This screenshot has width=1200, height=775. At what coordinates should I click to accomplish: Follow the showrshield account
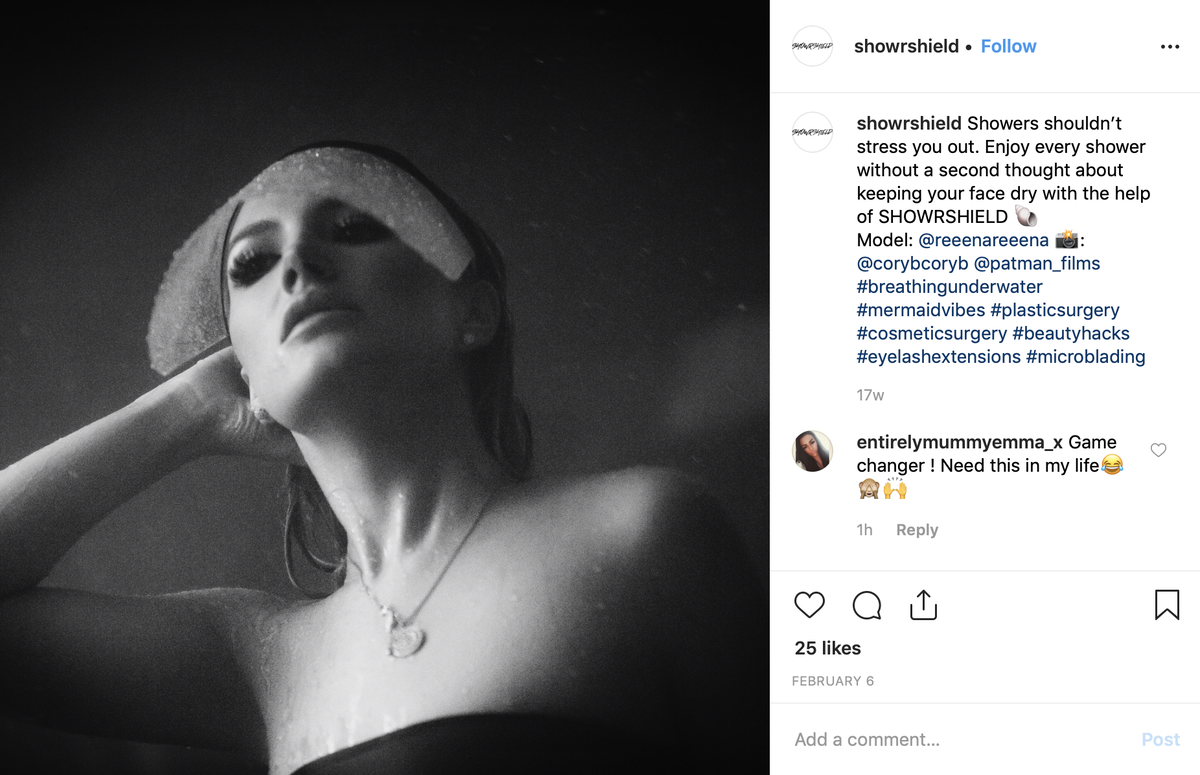pos(1008,46)
